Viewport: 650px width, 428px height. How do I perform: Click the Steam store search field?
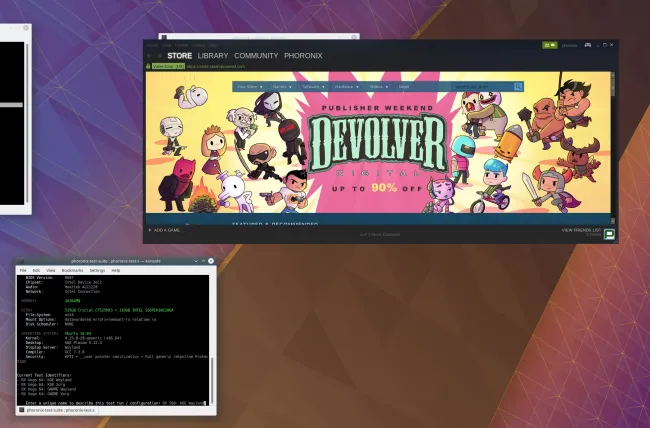pyautogui.click(x=483, y=87)
